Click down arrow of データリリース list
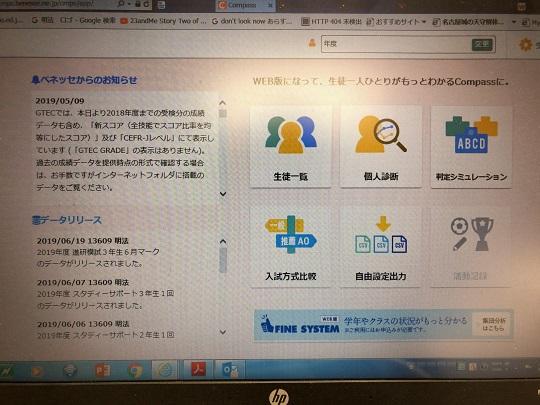The image size is (540, 405). click(223, 332)
